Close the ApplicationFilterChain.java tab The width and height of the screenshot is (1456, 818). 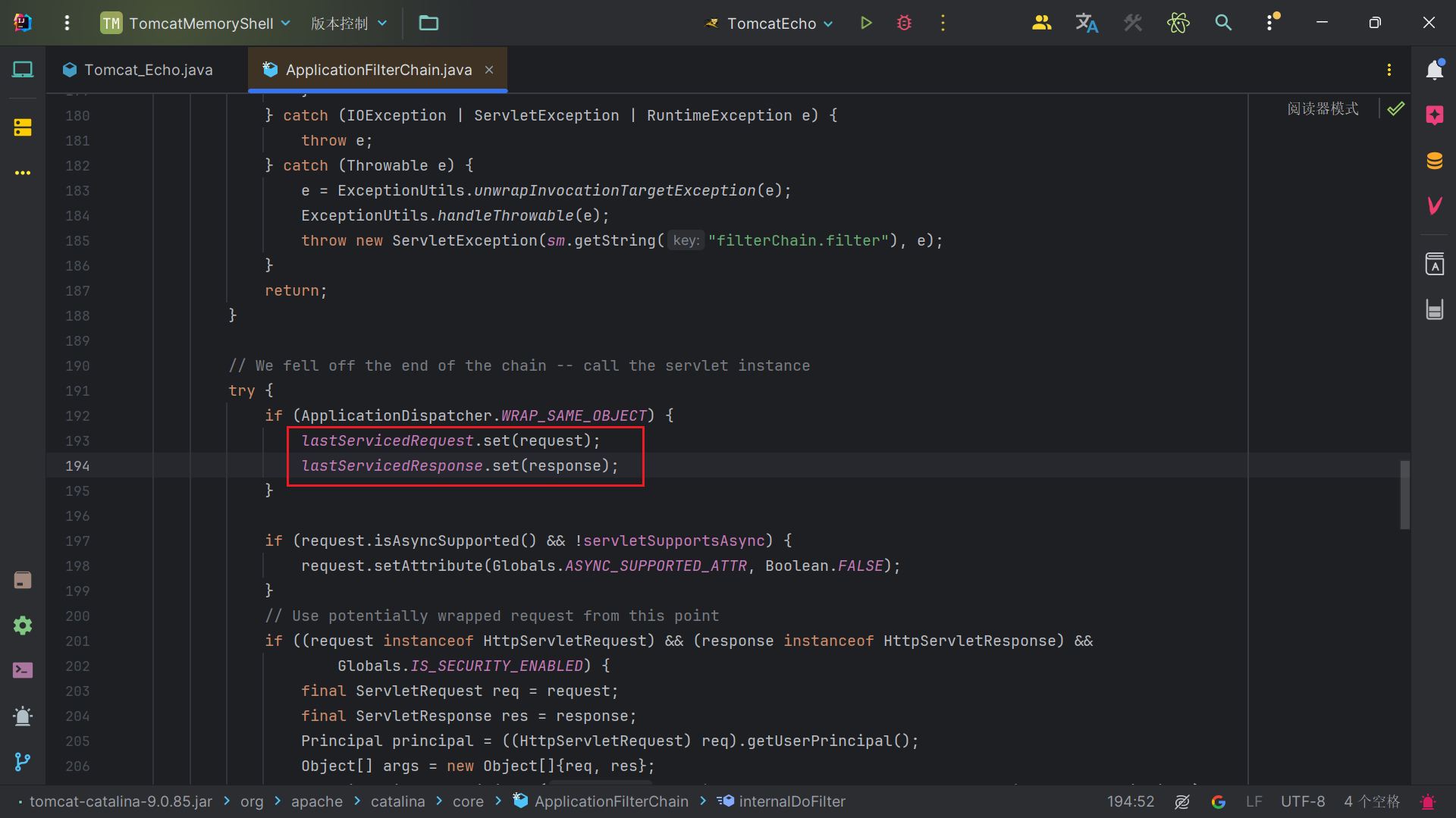click(489, 70)
